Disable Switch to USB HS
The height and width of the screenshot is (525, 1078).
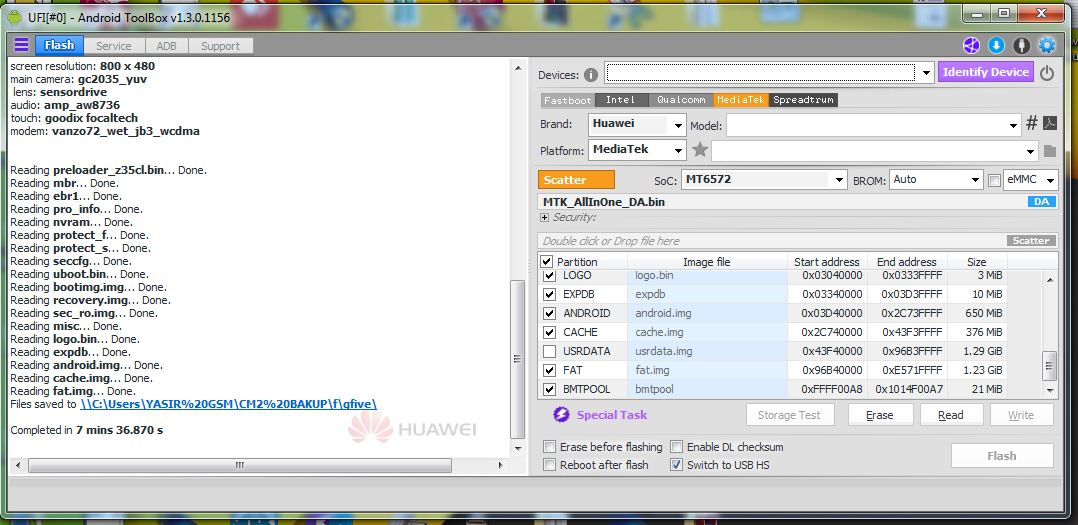point(676,465)
